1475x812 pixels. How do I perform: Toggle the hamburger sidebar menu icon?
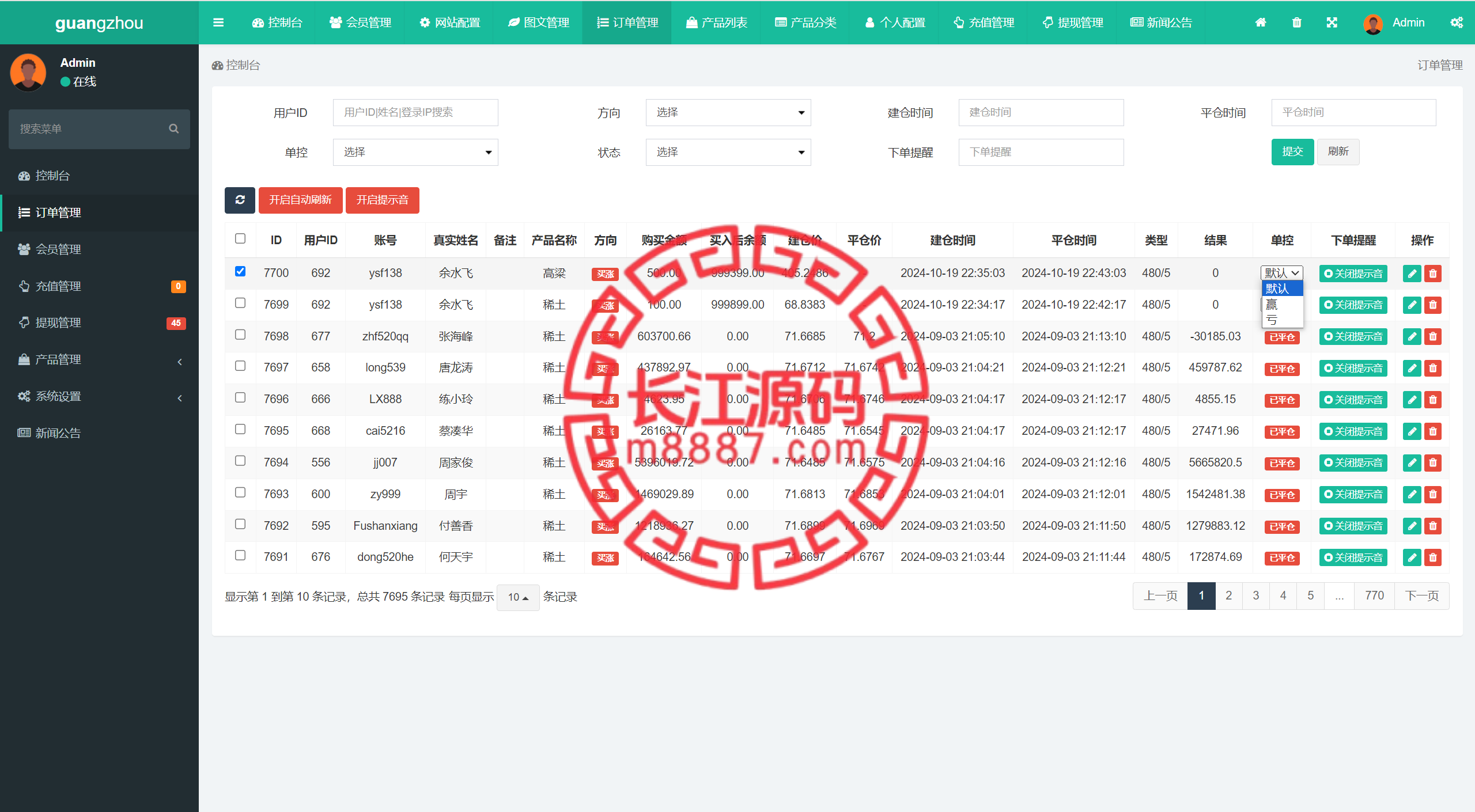point(218,22)
